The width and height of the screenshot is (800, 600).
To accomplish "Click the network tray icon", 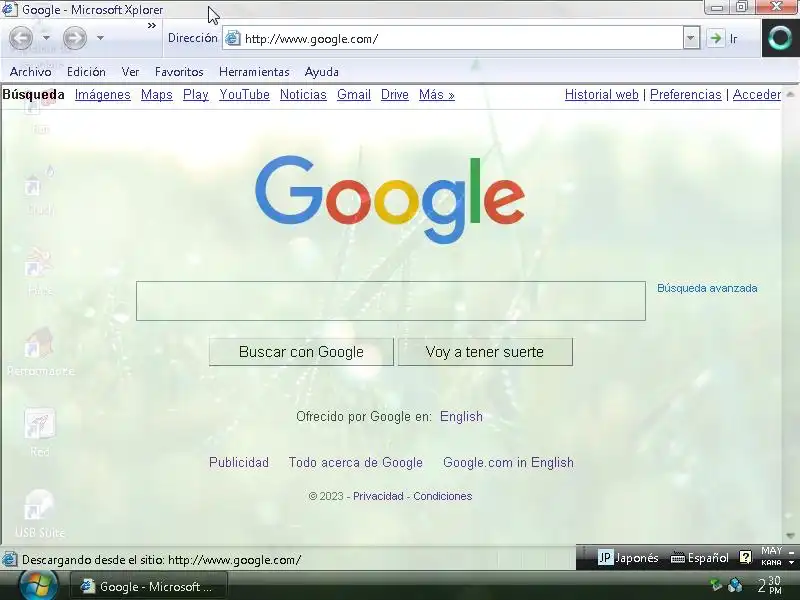I will click(716, 585).
